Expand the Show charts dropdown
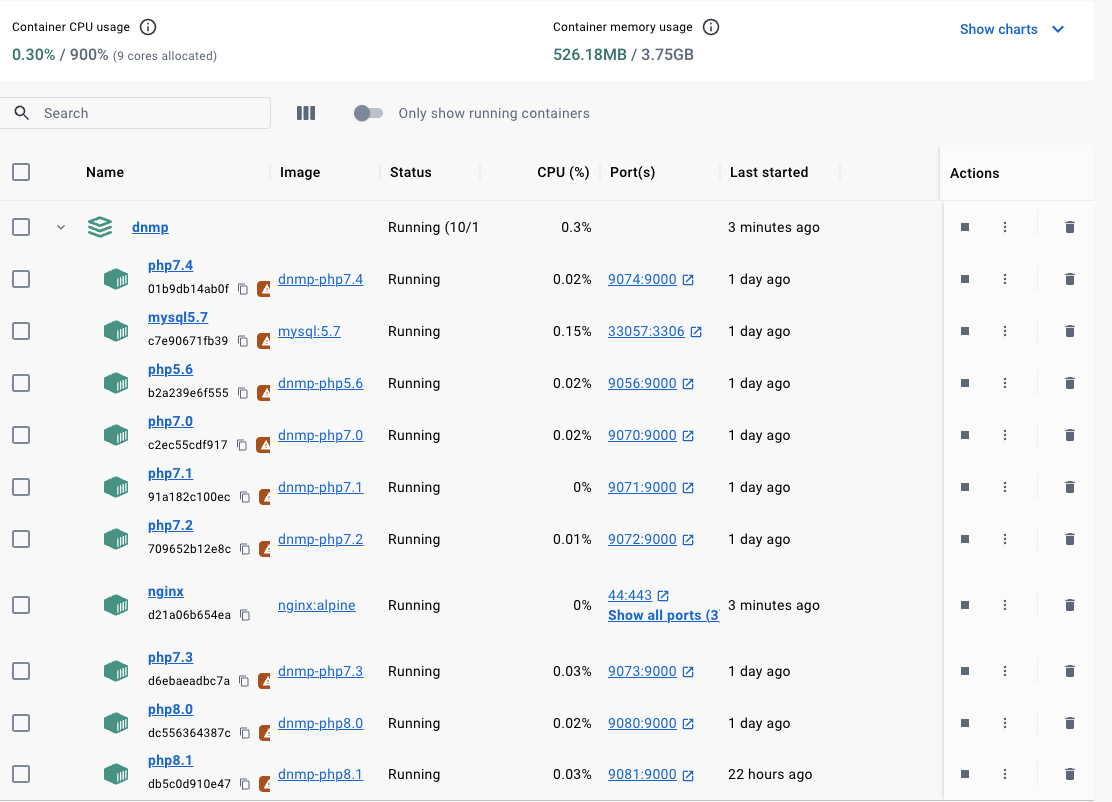 point(1012,29)
